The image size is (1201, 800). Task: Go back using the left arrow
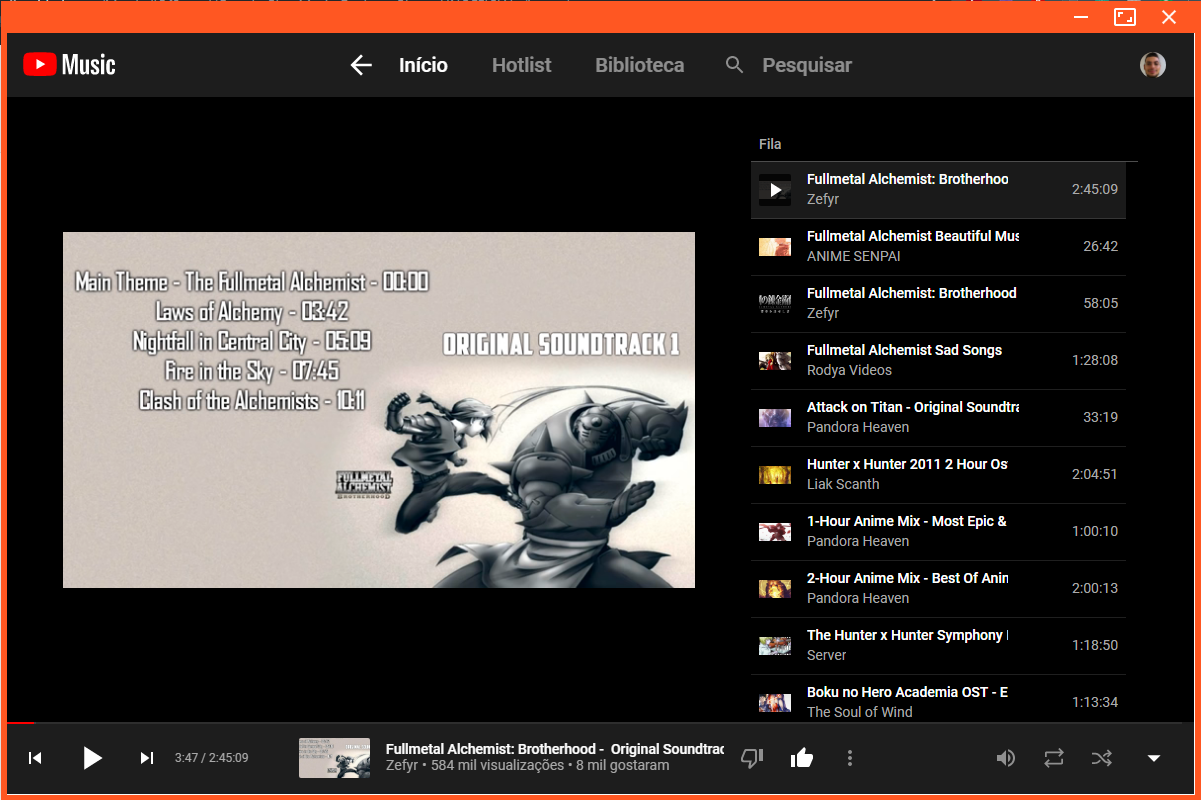pos(361,65)
